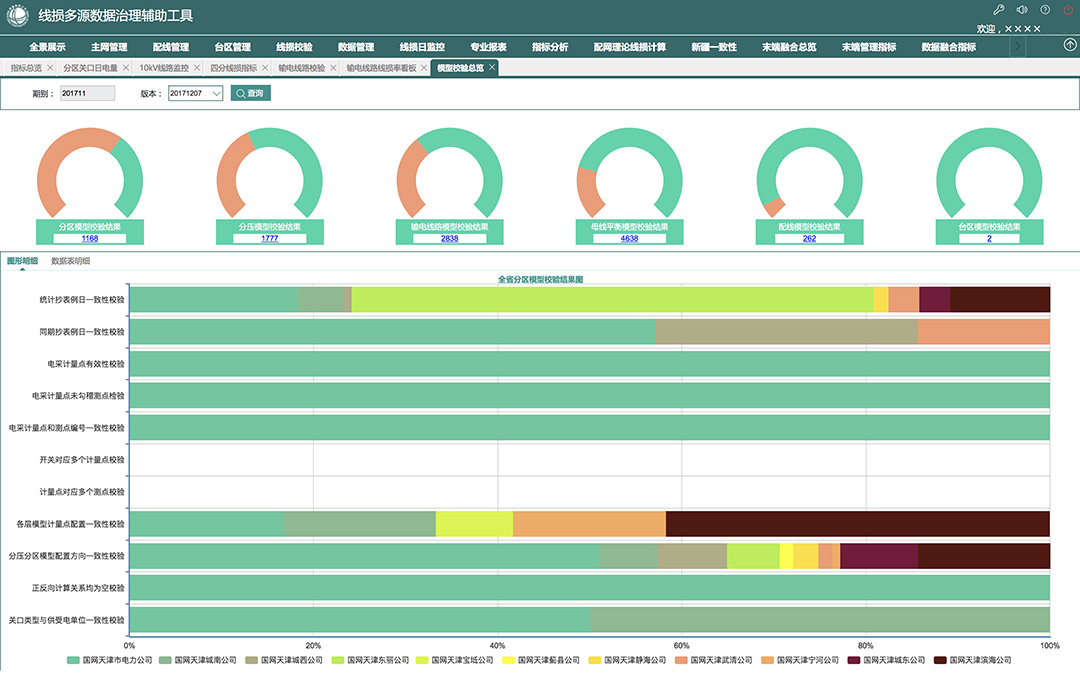
Task: Expand the menu bar right scroll chevron
Action: pyautogui.click(x=1018, y=46)
